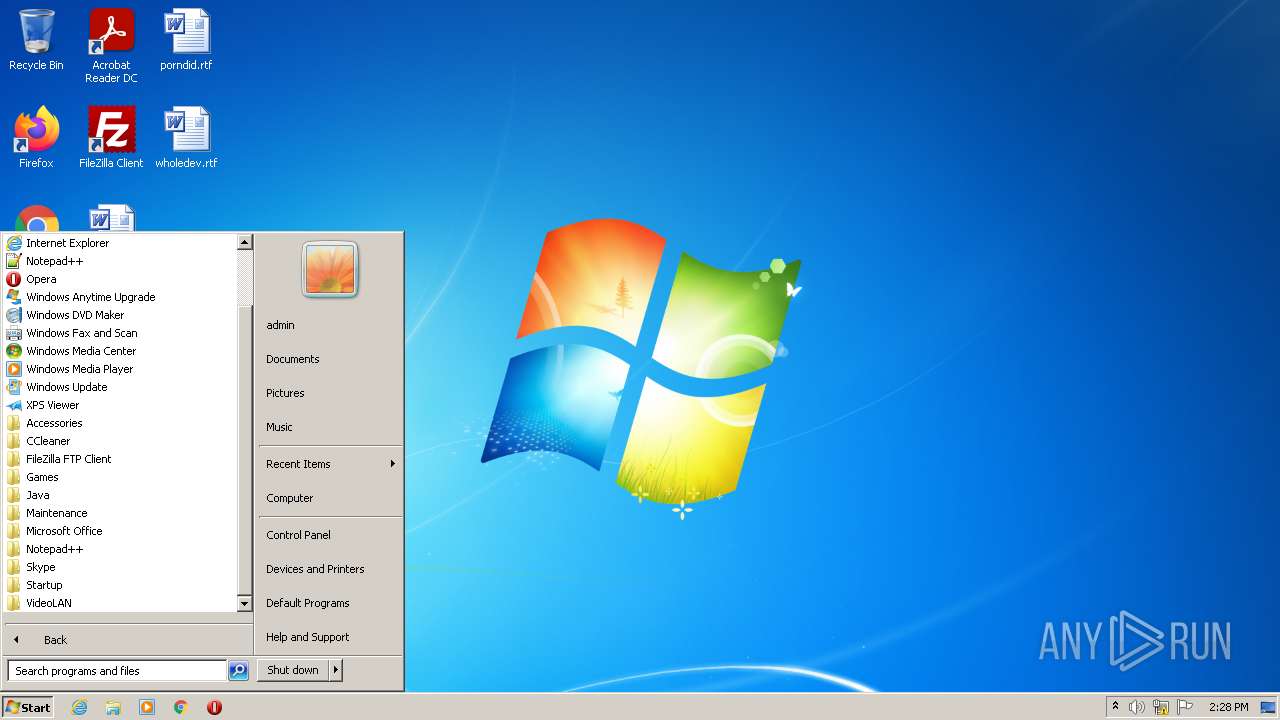Image resolution: width=1280 pixels, height=720 pixels.
Task: Expand the Games folder
Action: 120,477
